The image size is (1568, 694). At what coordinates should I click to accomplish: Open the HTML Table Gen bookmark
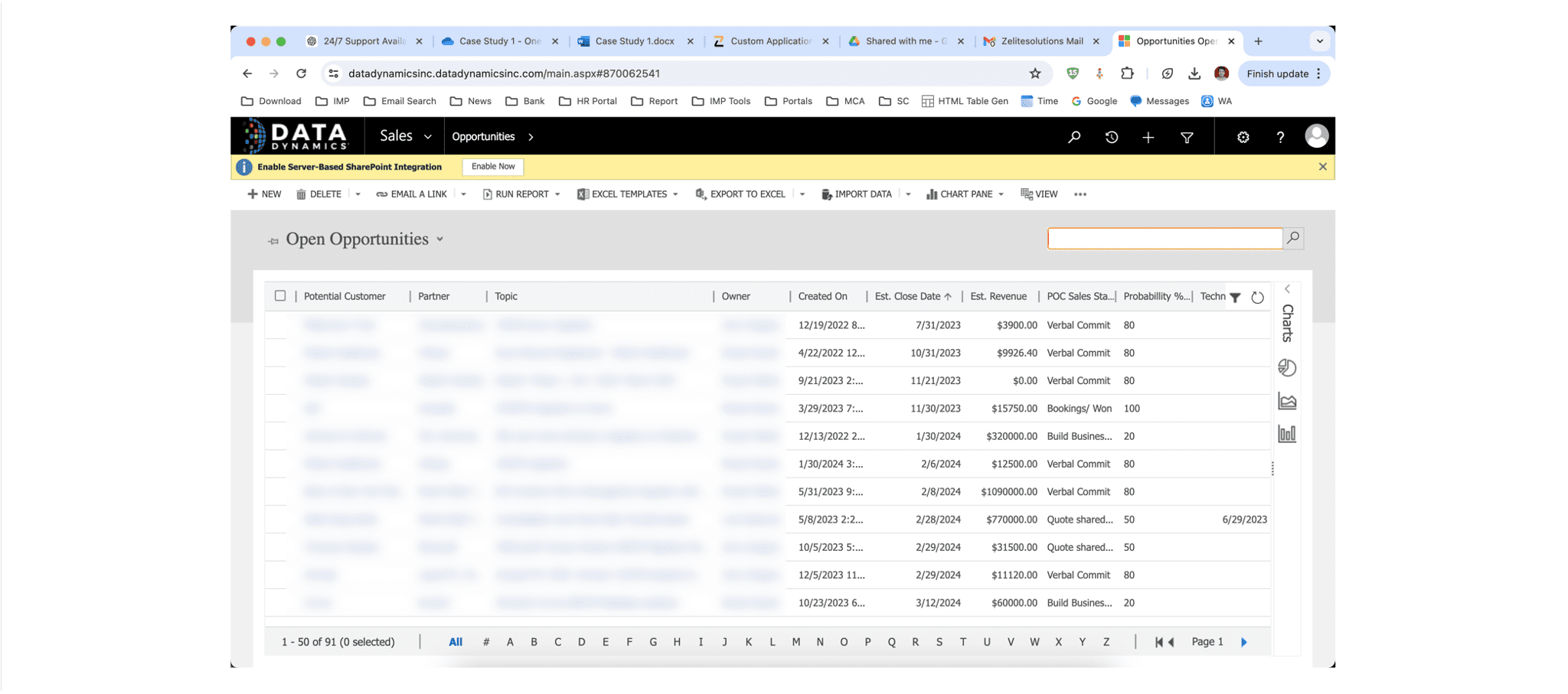click(x=965, y=101)
